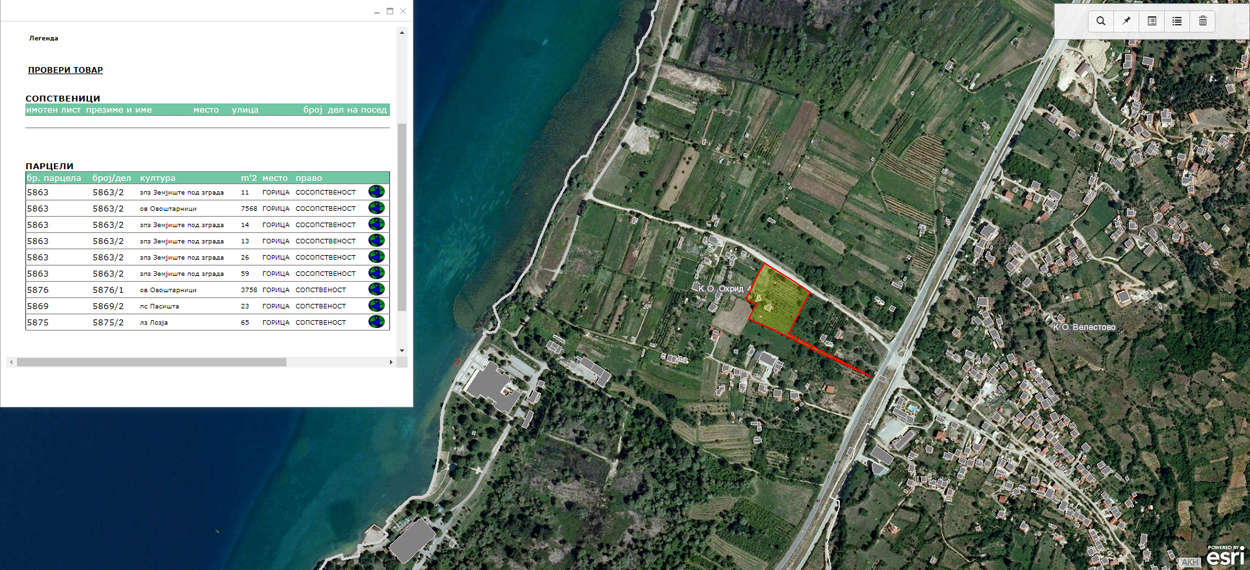This screenshot has height=570, width=1250.
Task: Click the trash bin icon to clear
Action: coord(1203,21)
